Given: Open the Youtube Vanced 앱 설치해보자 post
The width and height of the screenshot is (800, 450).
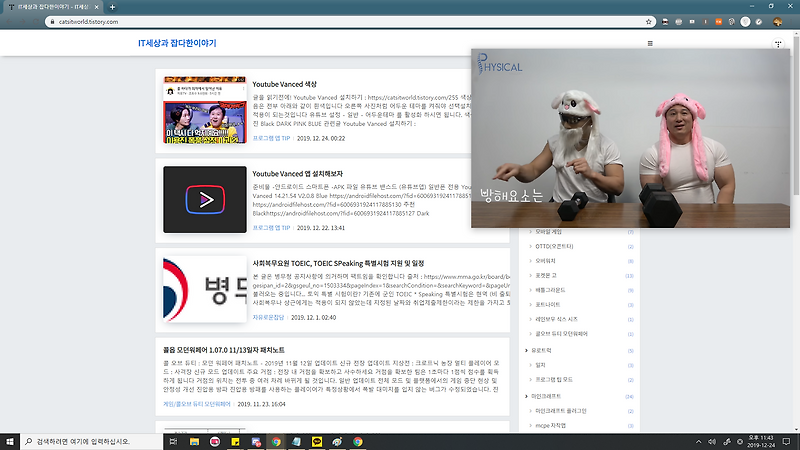Looking at the screenshot, I should pyautogui.click(x=297, y=174).
